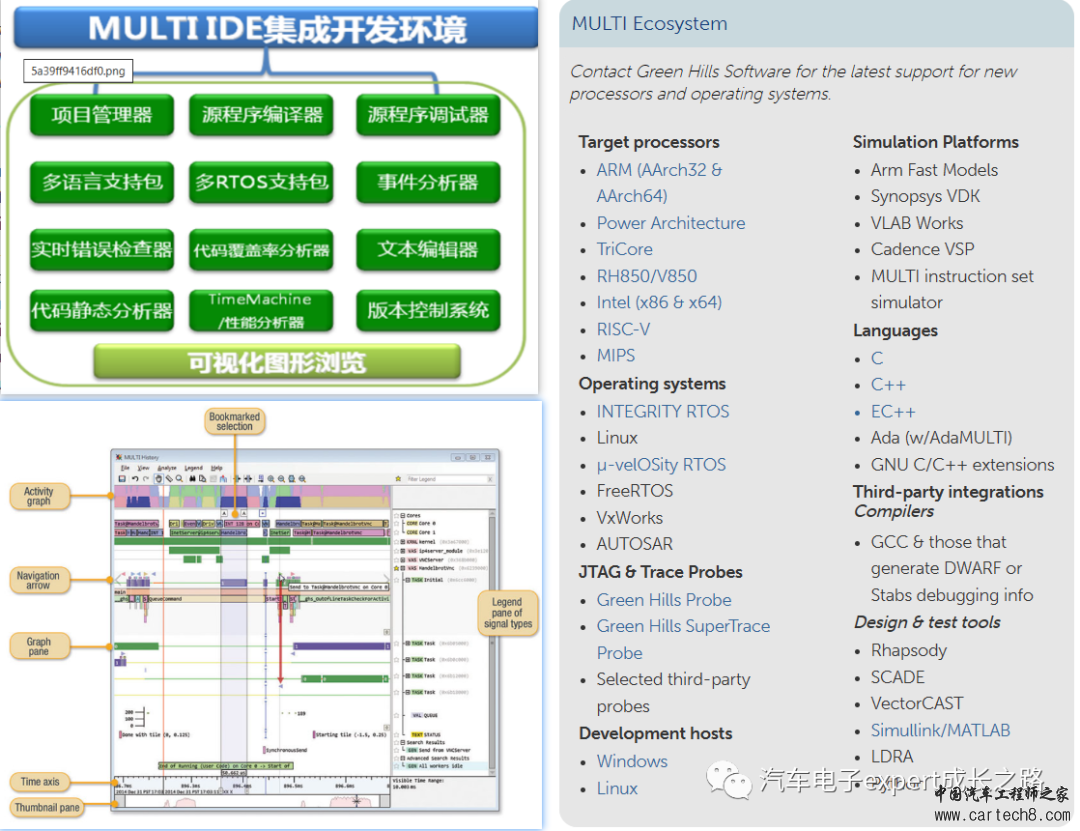Viewport: 1080px width, 831px height.
Task: Open the Power Architecture link
Action: (671, 223)
